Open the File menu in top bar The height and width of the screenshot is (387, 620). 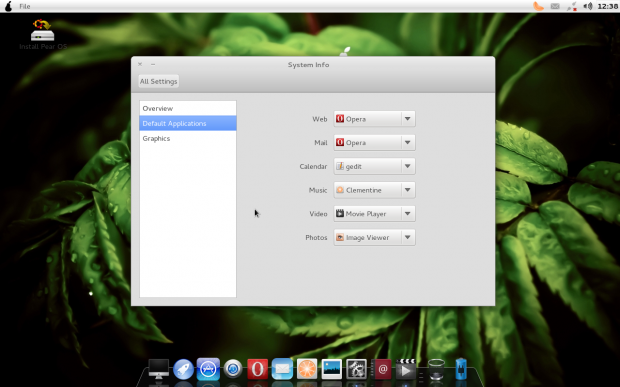coord(25,6)
